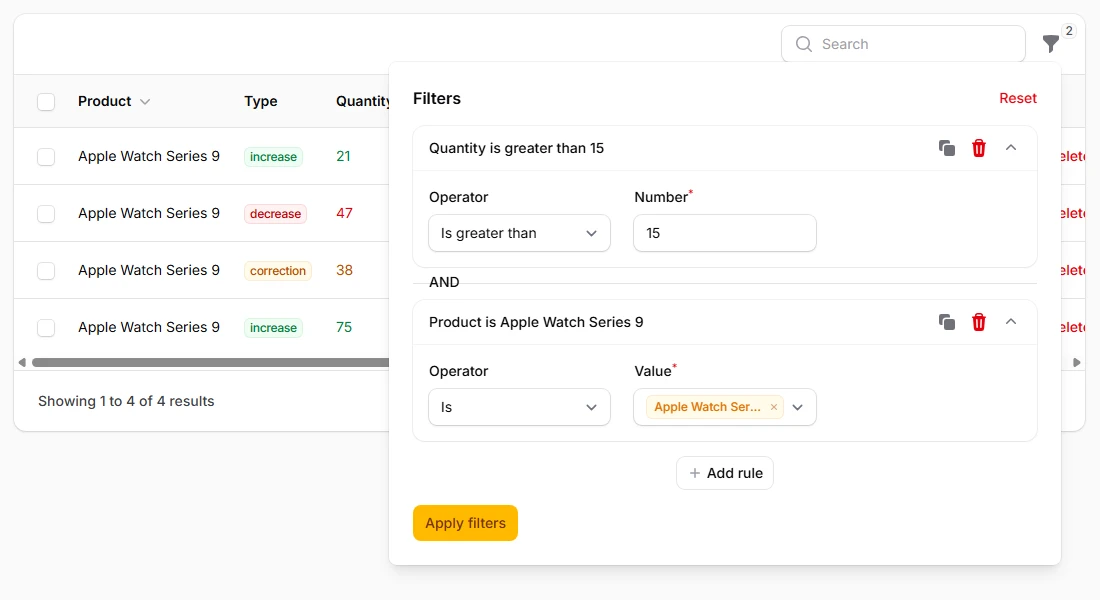Click Apply filters button

(465, 523)
